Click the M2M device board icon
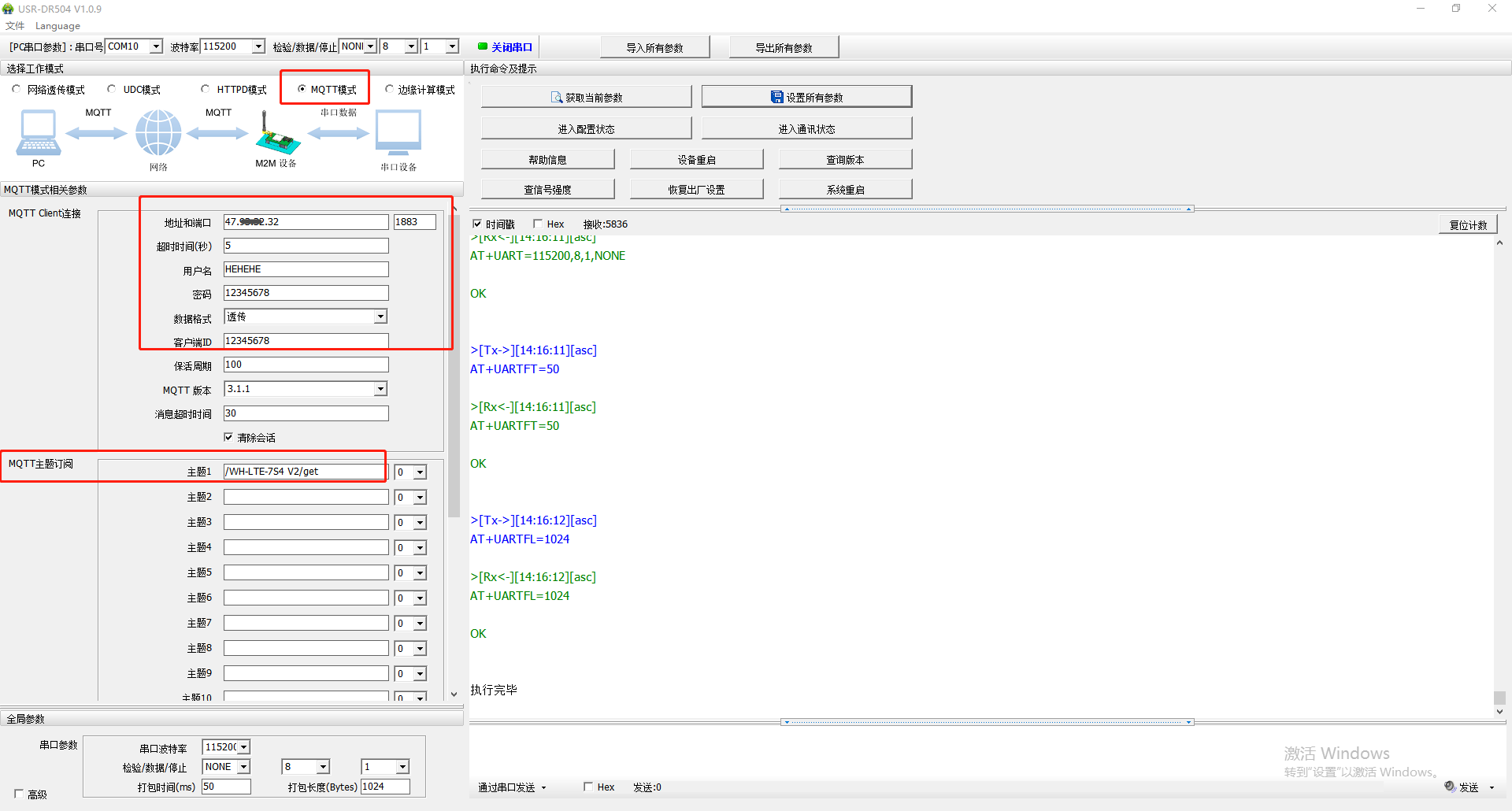Image resolution: width=1512 pixels, height=811 pixels. [276, 135]
